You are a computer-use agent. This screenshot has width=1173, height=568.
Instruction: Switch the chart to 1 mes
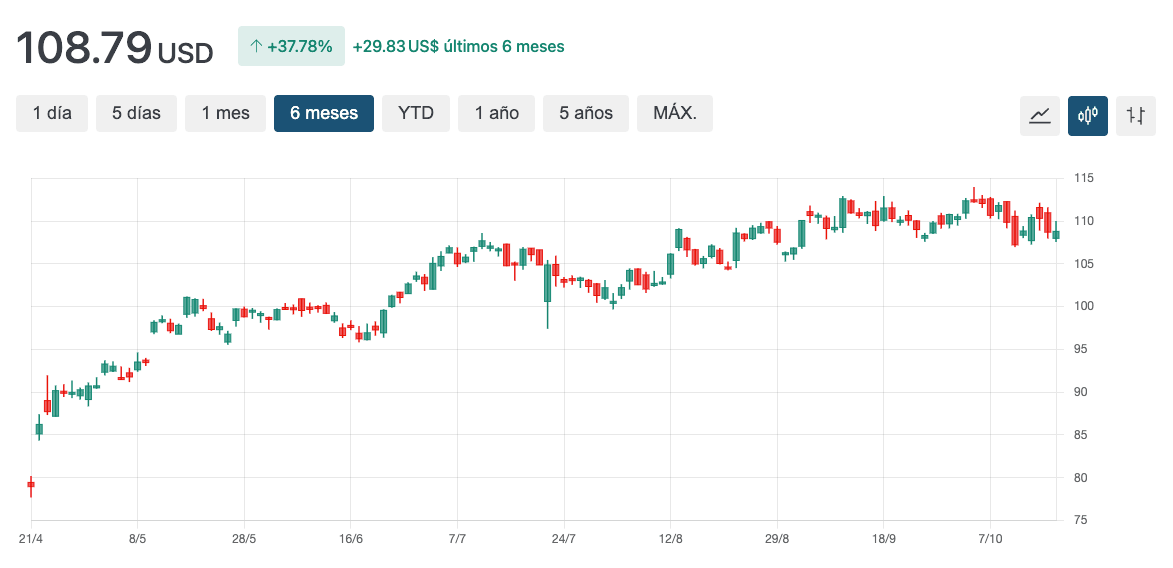click(x=225, y=113)
